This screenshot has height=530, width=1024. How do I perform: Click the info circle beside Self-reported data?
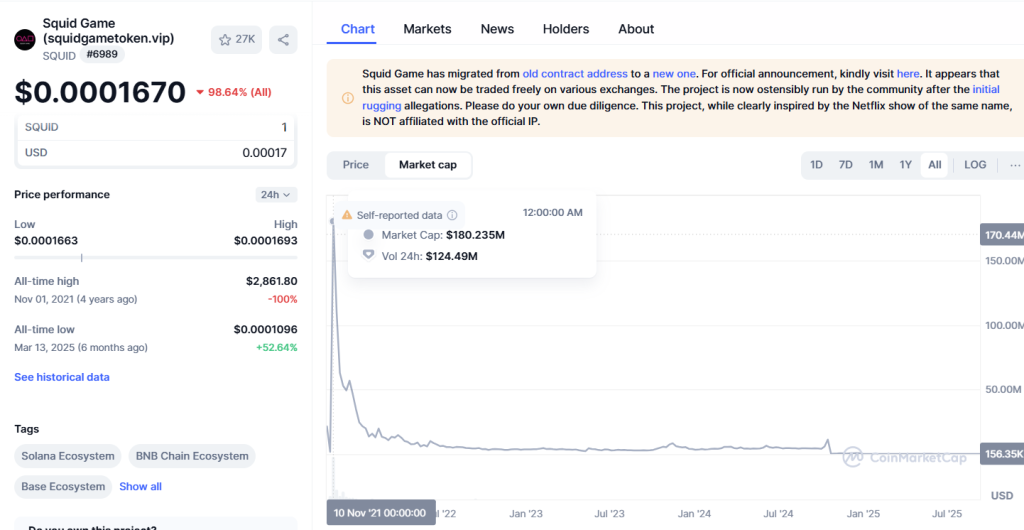(452, 215)
